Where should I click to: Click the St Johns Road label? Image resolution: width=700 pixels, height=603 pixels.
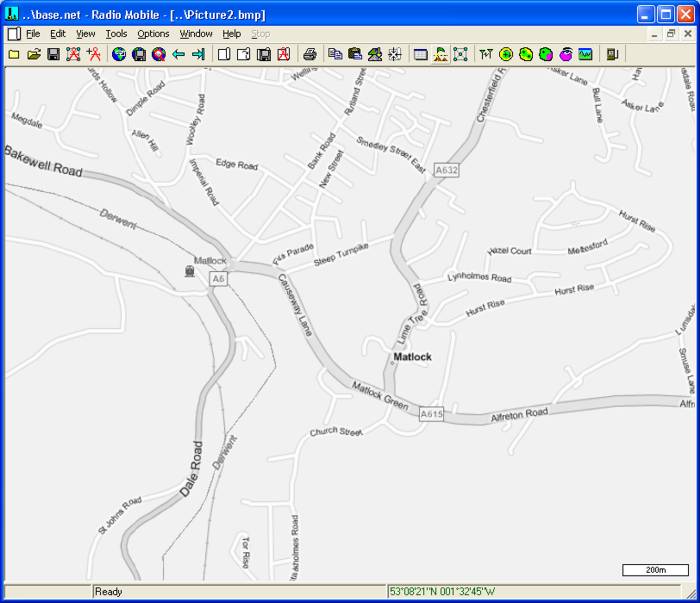tap(120, 515)
